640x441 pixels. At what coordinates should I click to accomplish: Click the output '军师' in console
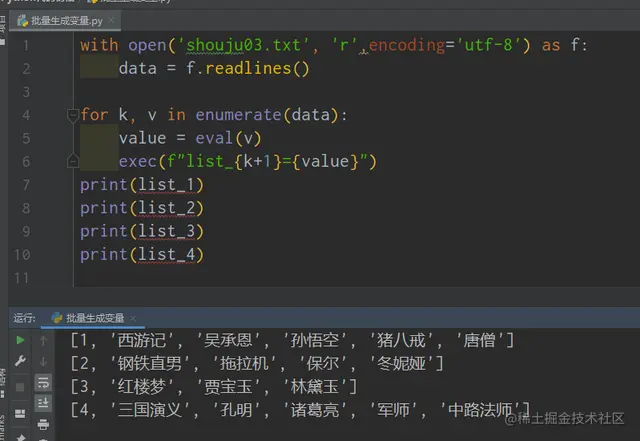393,410
